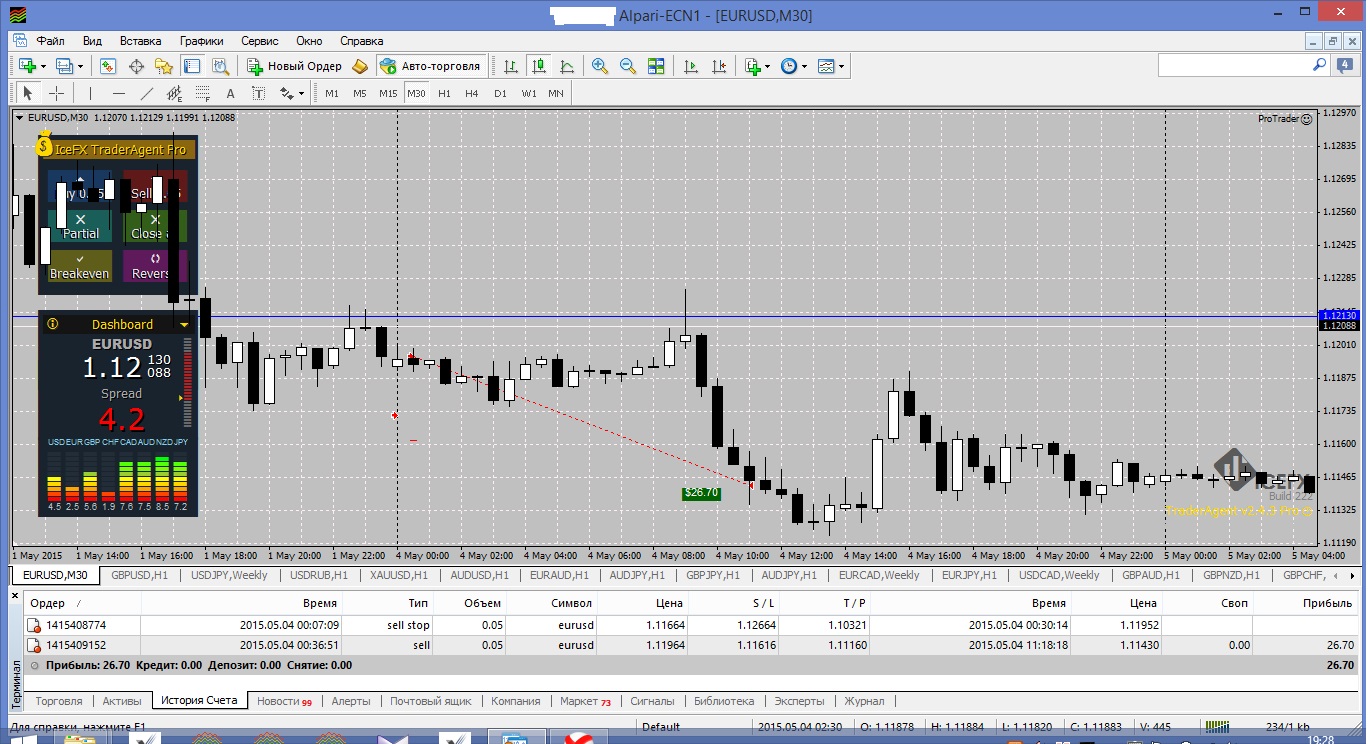The width and height of the screenshot is (1370, 744).
Task: Open the Data Window crosshair-target icon
Action: [136, 66]
